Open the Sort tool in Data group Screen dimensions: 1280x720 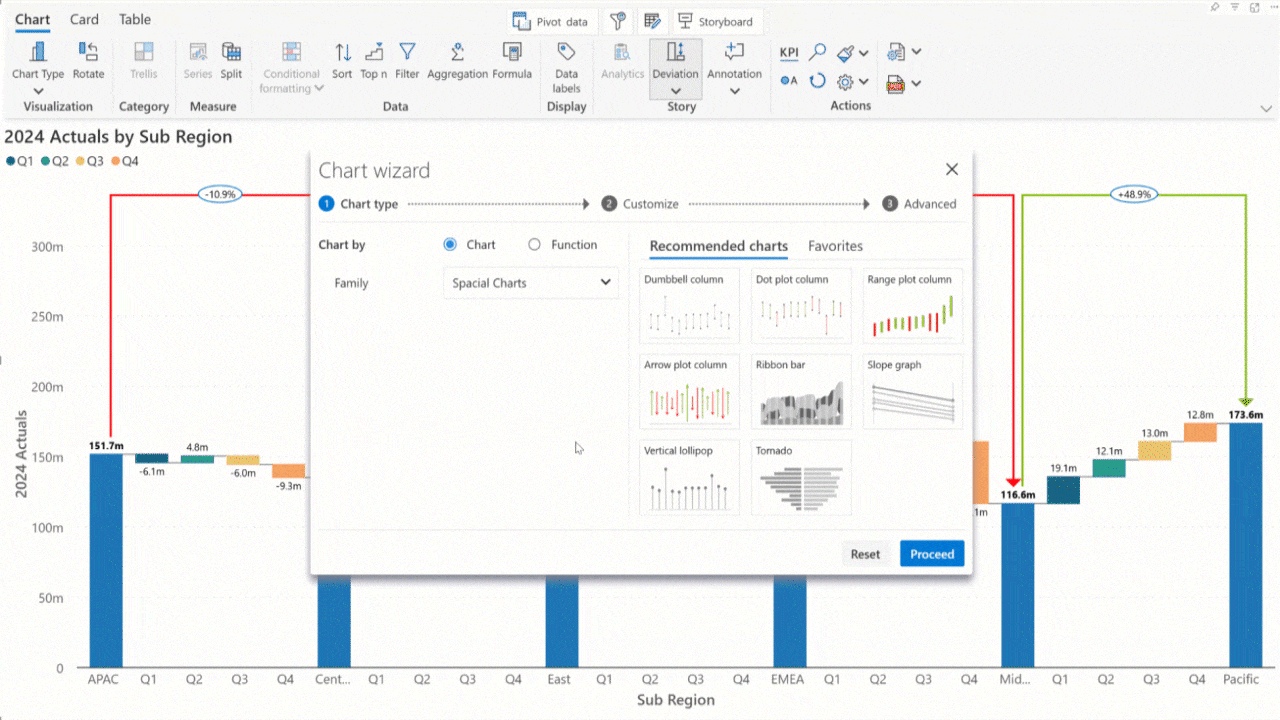tap(342, 53)
